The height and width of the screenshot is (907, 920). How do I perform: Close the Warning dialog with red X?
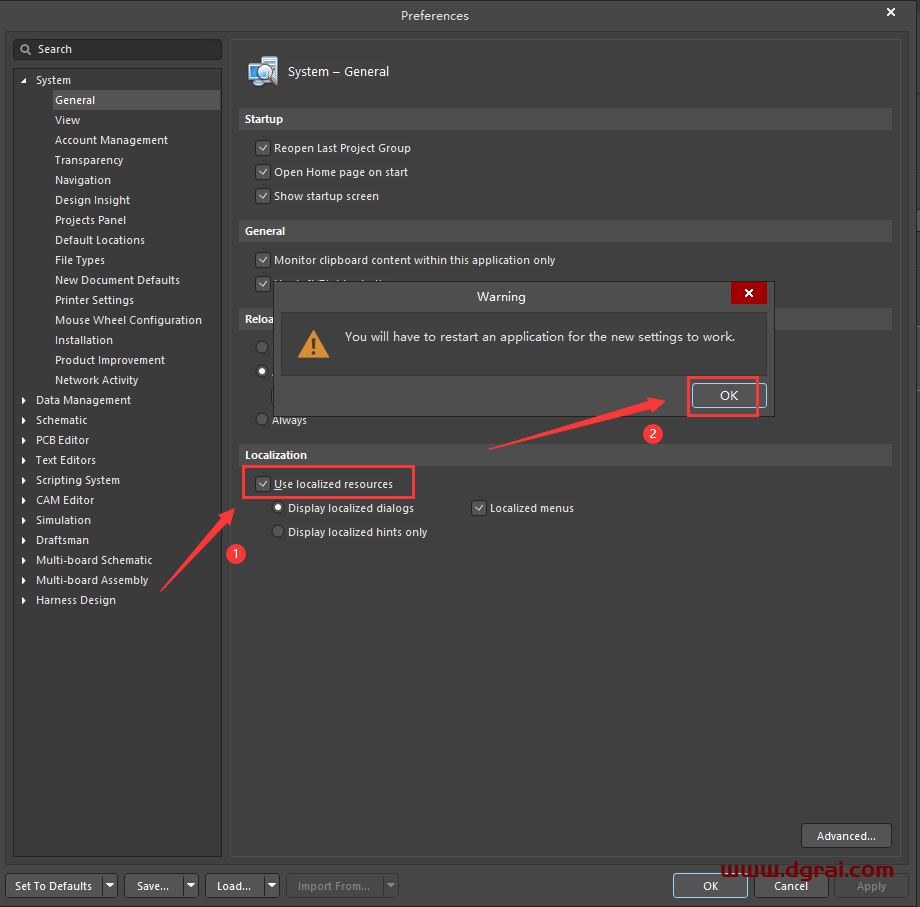(x=749, y=293)
